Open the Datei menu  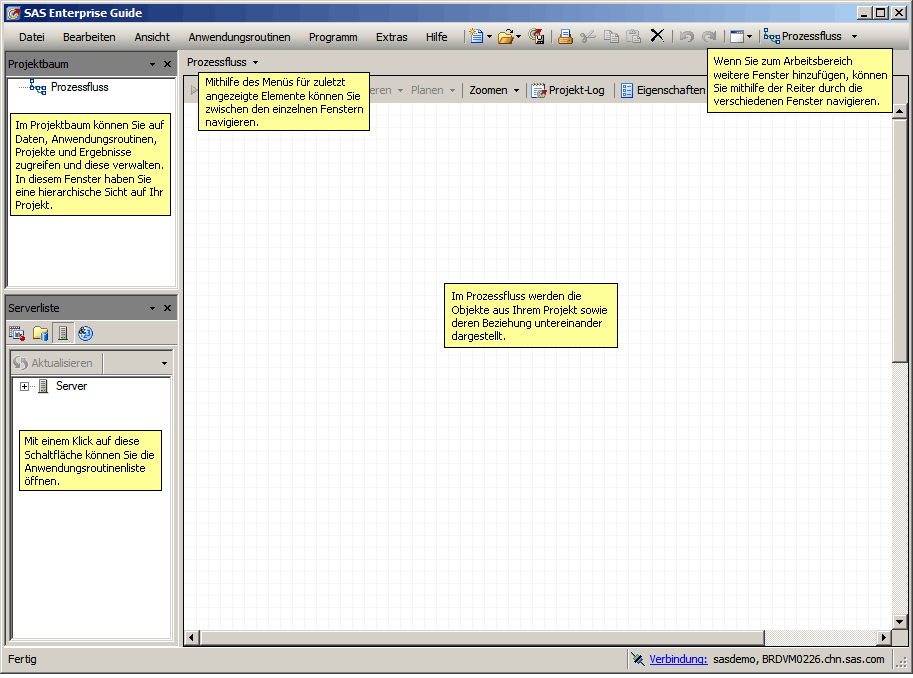31,37
